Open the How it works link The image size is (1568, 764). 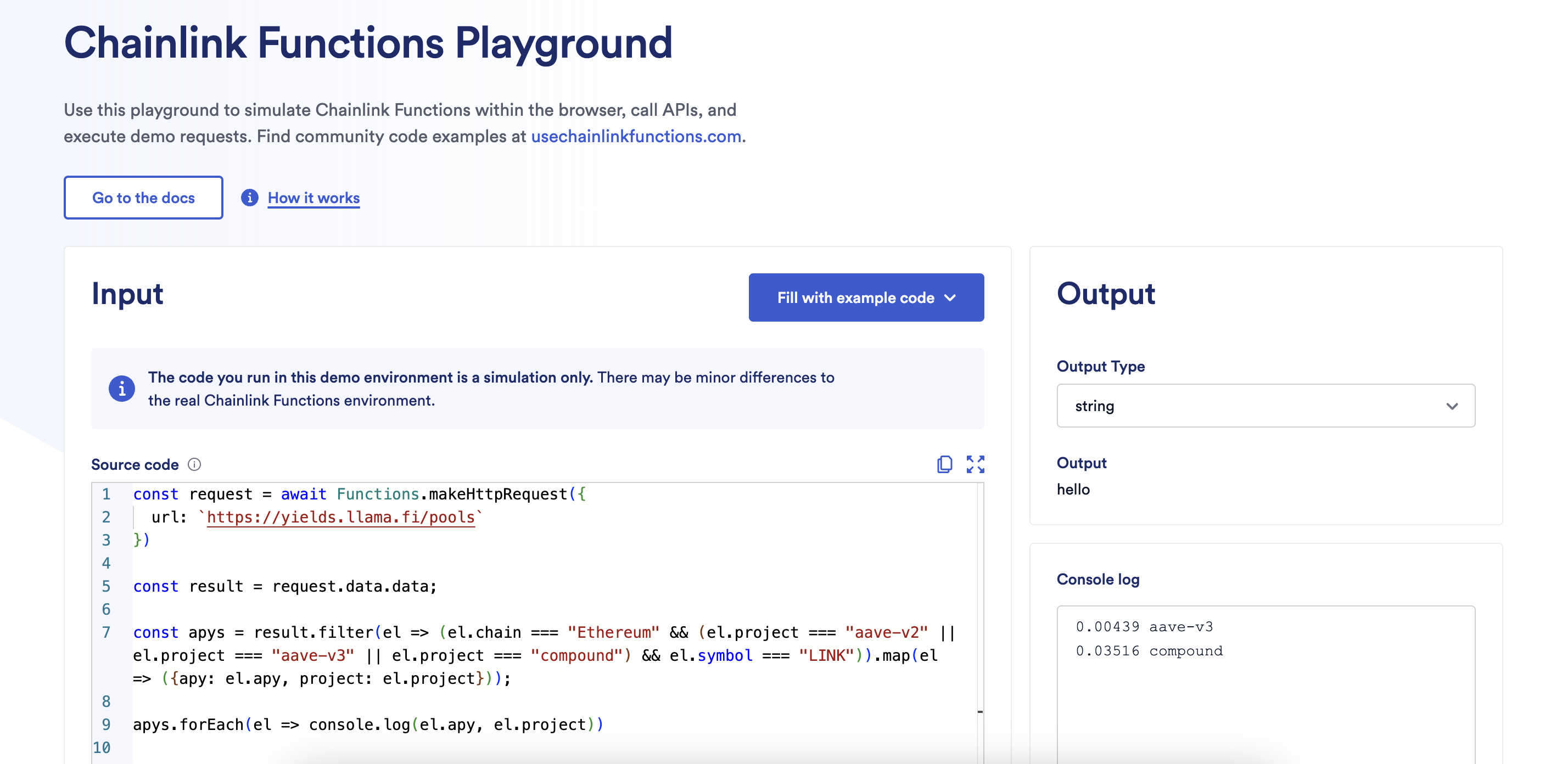coord(313,198)
